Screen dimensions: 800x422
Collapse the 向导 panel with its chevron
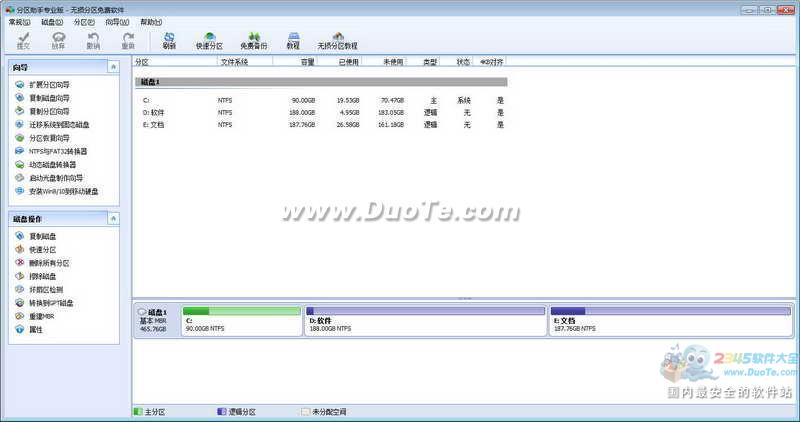[x=113, y=67]
